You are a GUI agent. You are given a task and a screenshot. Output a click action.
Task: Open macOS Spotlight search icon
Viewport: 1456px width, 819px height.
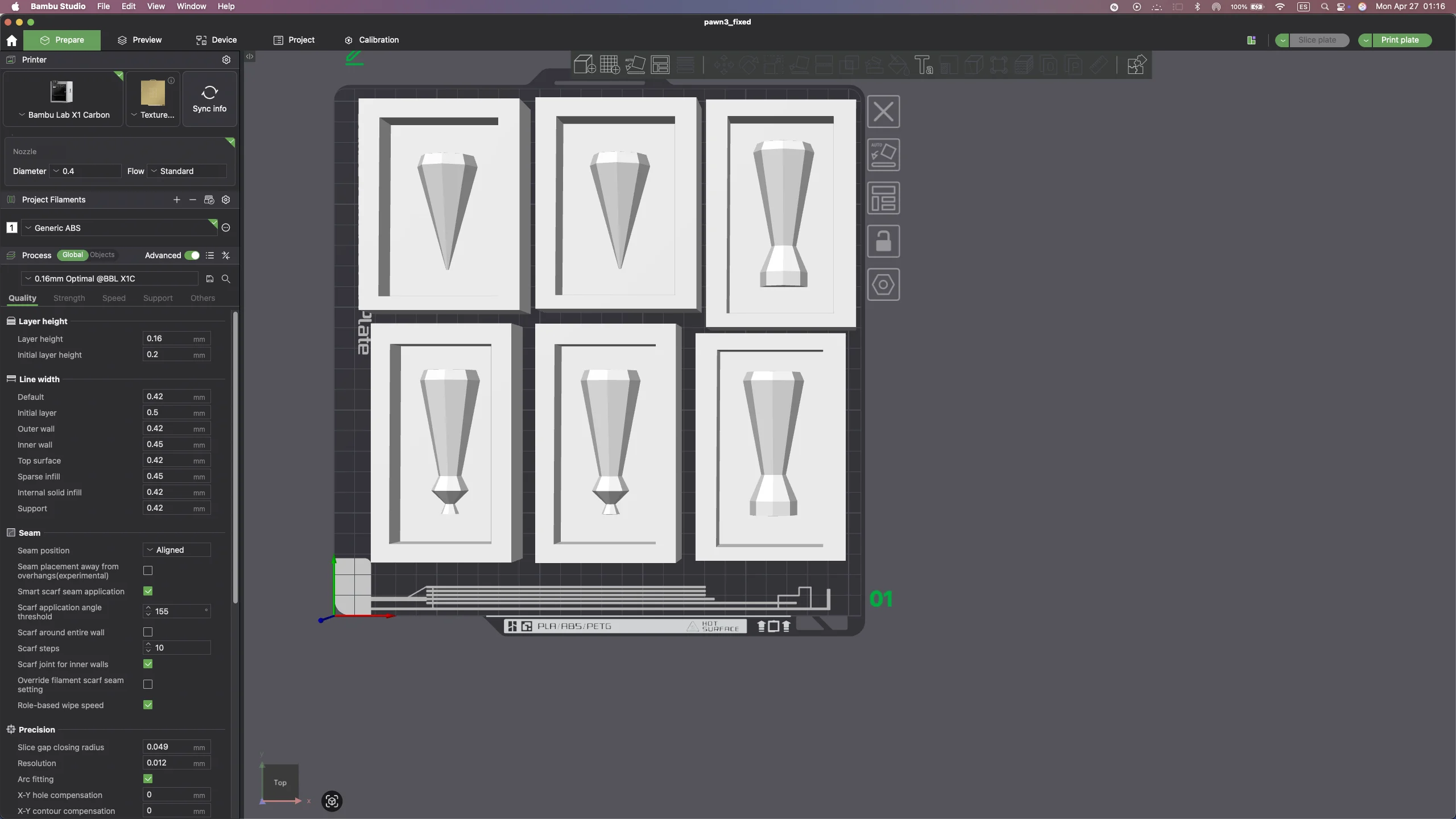click(x=1325, y=6)
